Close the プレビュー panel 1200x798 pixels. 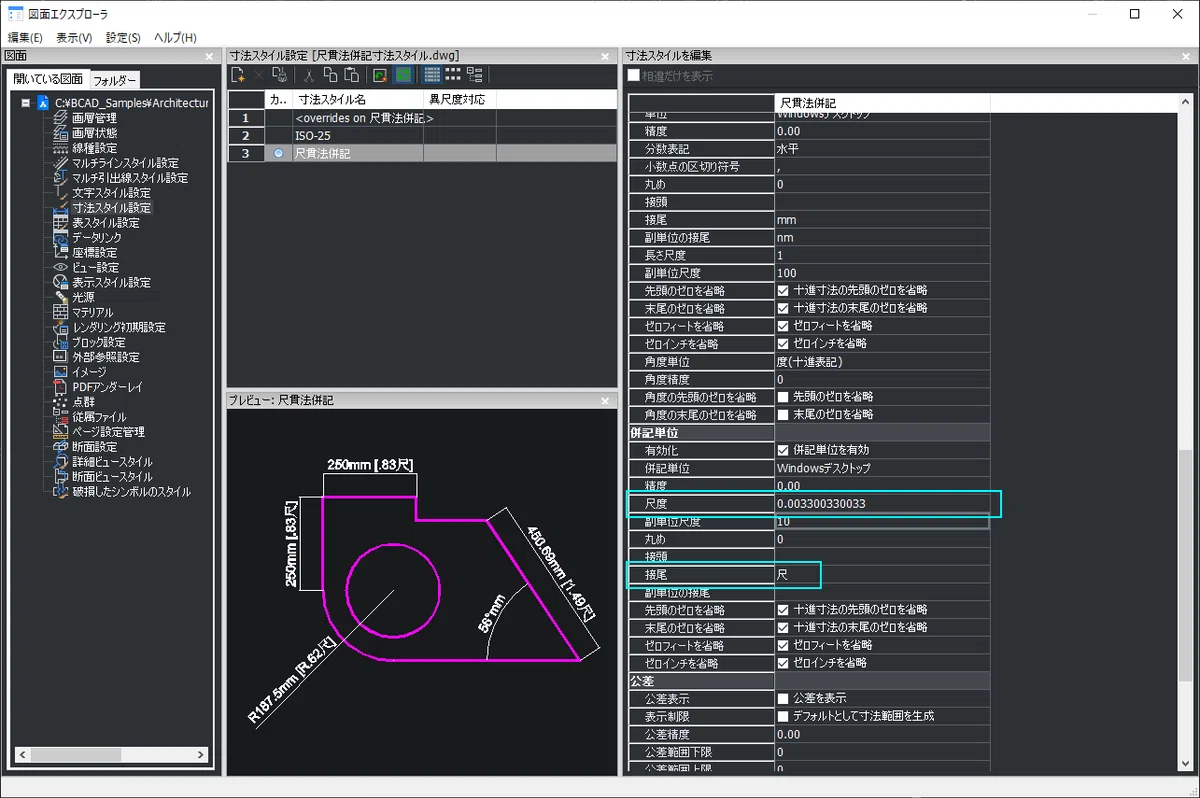point(605,400)
